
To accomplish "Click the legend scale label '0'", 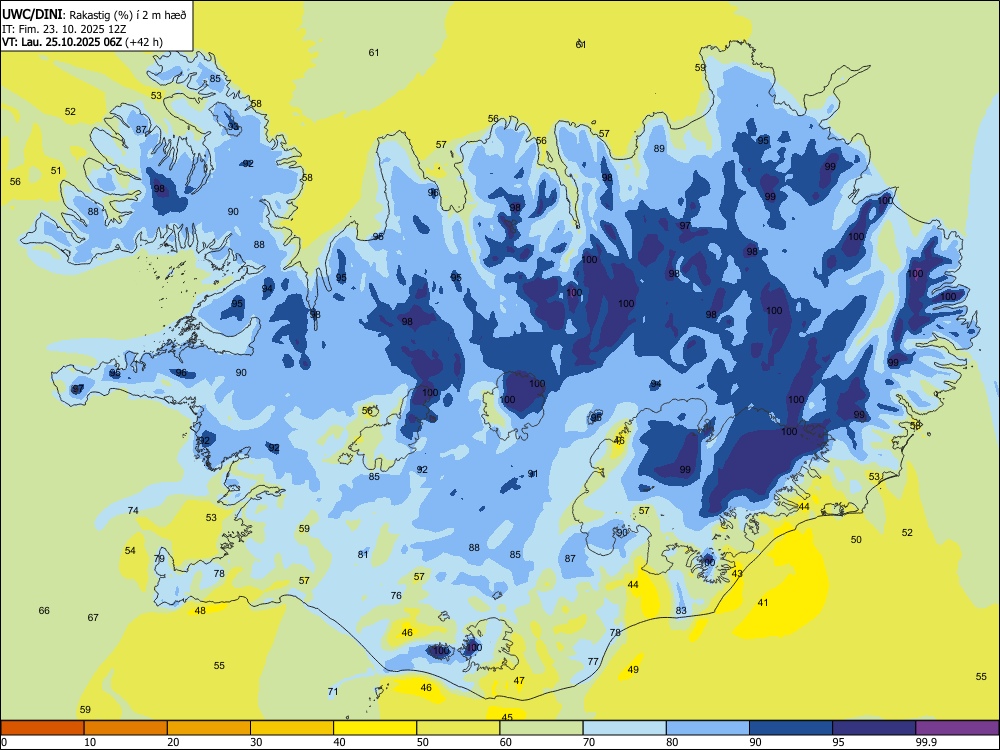I will tap(4, 742).
